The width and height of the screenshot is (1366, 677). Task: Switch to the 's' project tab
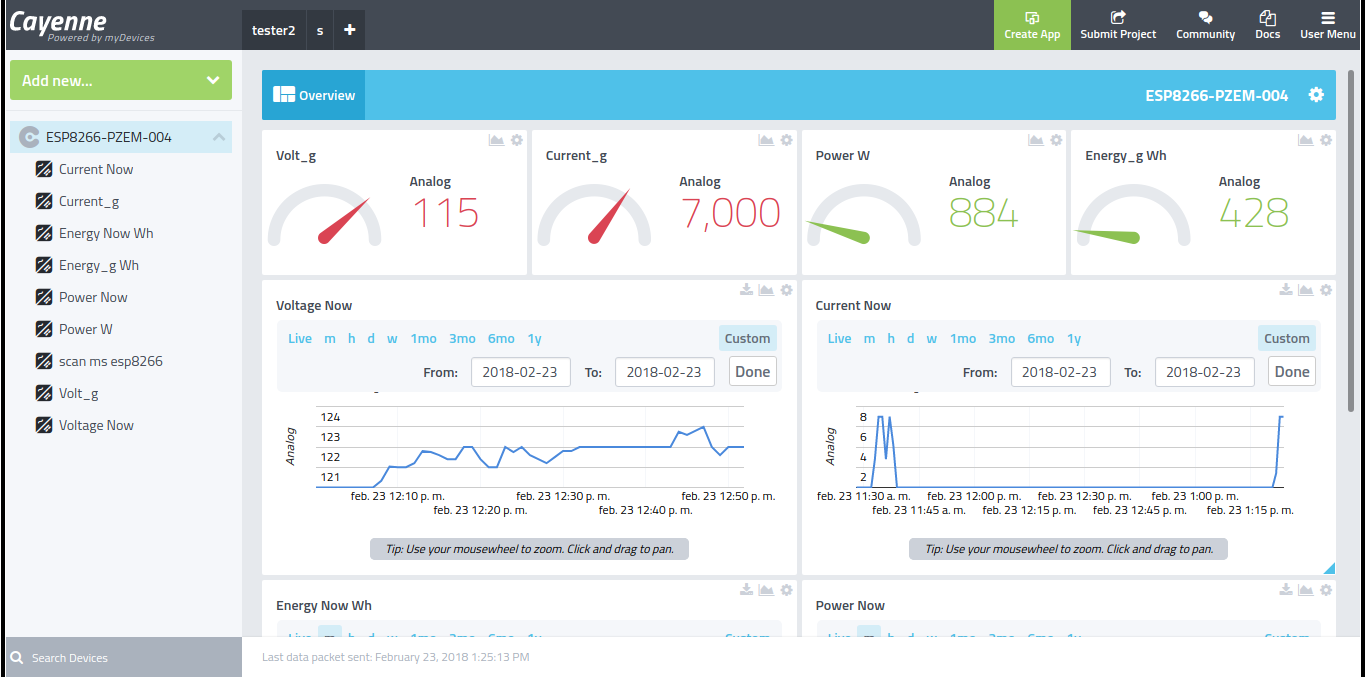click(320, 30)
